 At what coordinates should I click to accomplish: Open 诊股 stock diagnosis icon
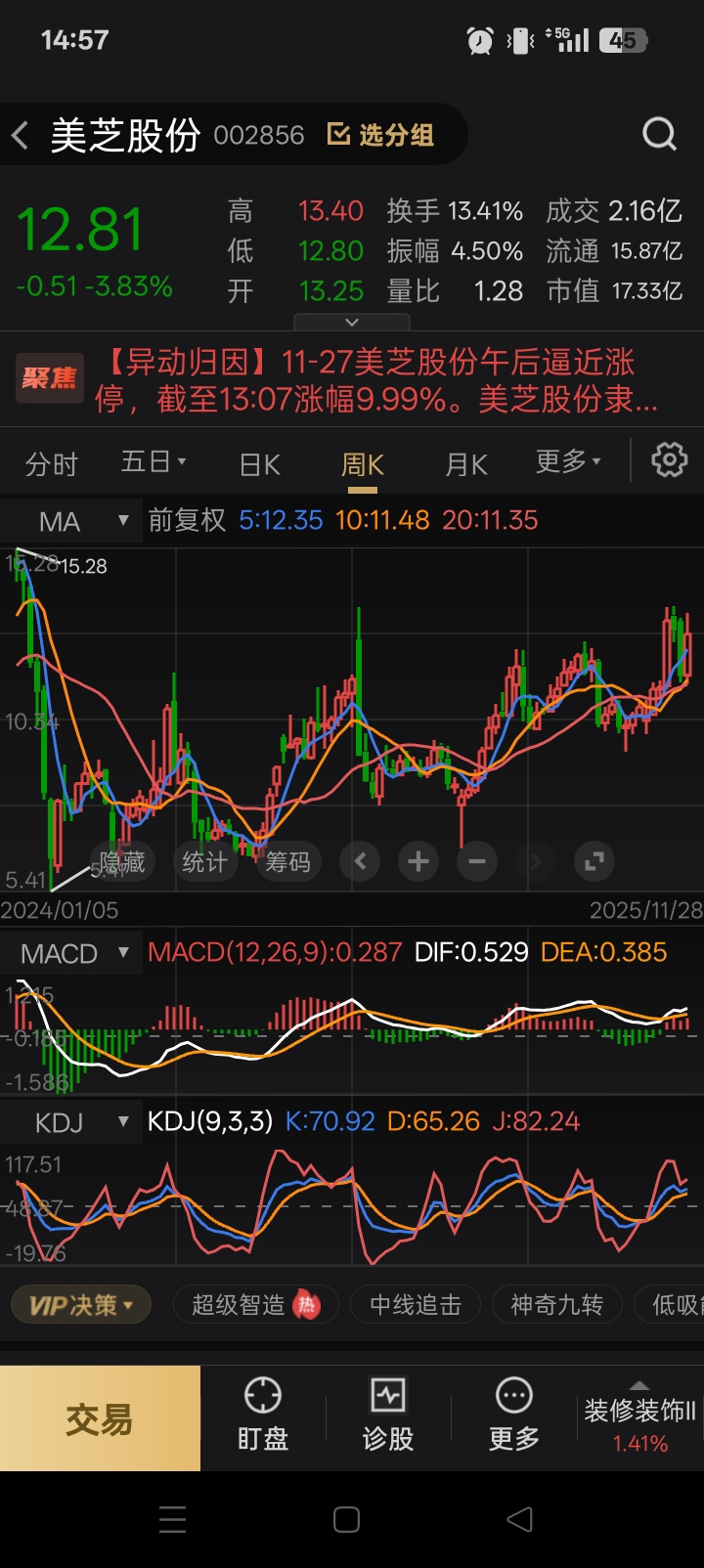388,1415
